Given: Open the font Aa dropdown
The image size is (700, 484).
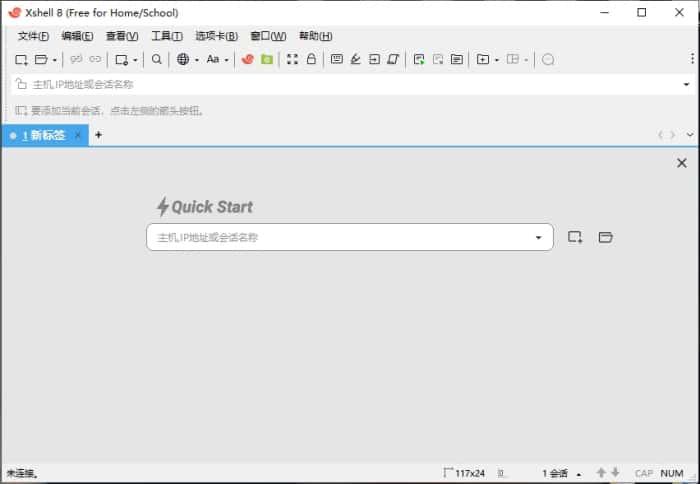Looking at the screenshot, I should click(214, 60).
